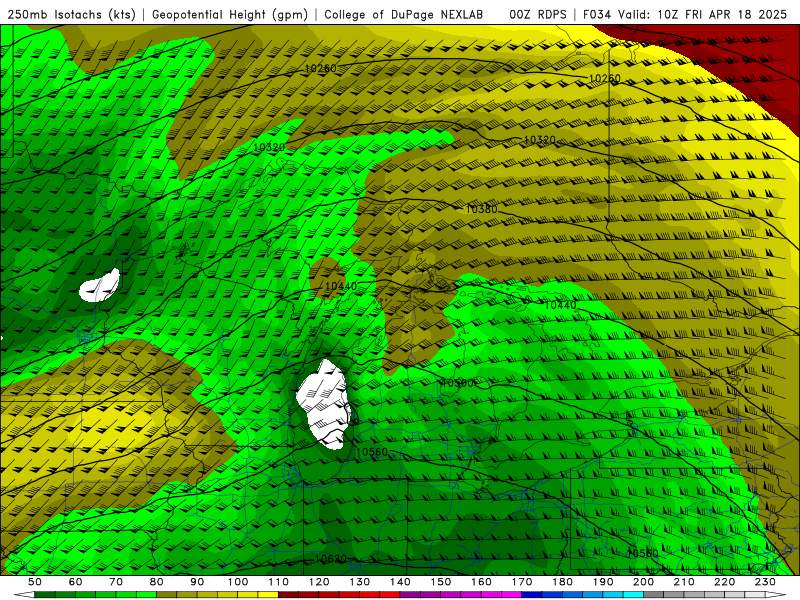This screenshot has width=800, height=600.
Task: Click the dark blue swatch just after 170
Action: [532, 595]
